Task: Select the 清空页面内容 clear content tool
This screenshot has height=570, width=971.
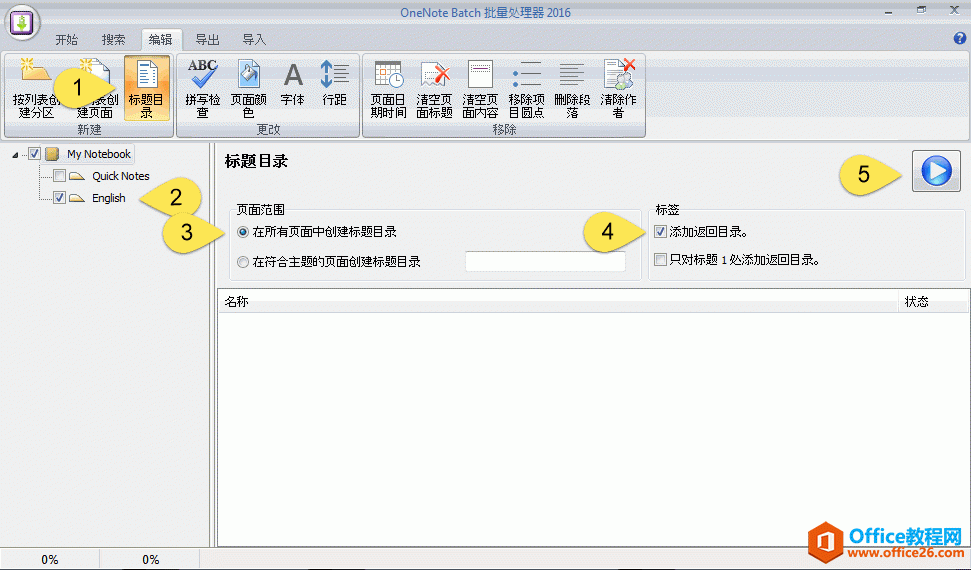Action: click(x=480, y=88)
